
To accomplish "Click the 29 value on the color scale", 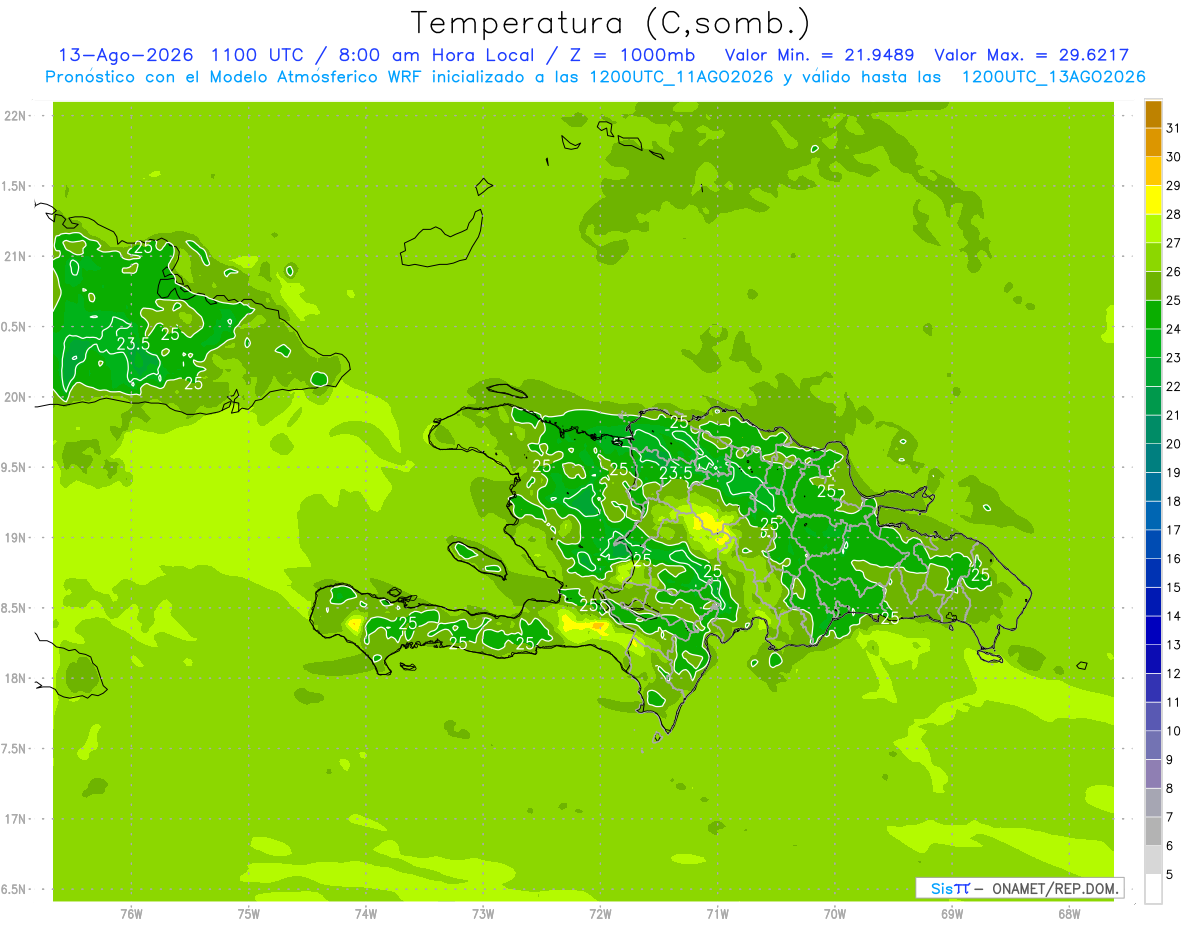I will pos(1173,186).
